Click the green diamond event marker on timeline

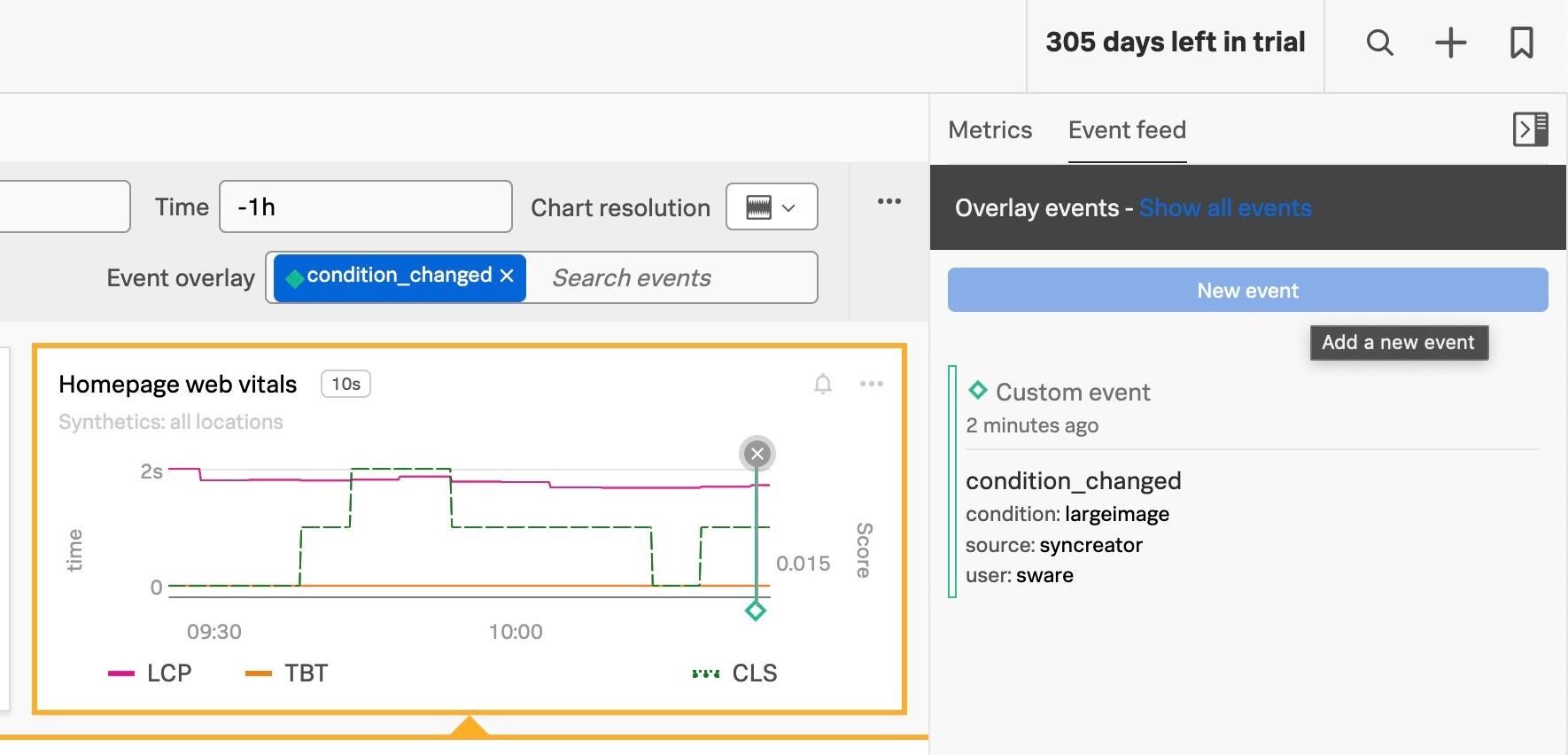click(x=756, y=611)
